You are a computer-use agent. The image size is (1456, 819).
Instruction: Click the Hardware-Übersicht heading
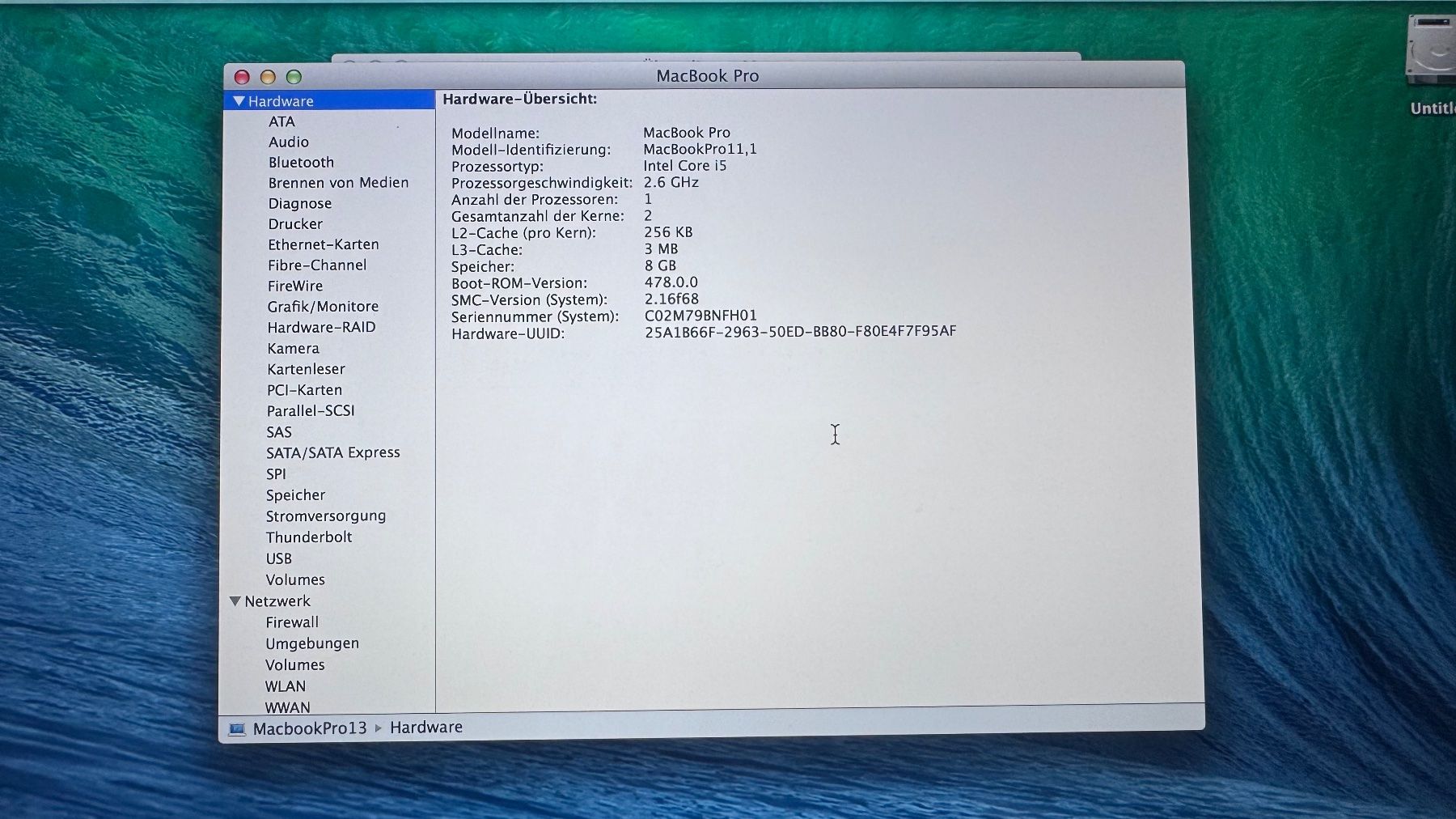[520, 99]
